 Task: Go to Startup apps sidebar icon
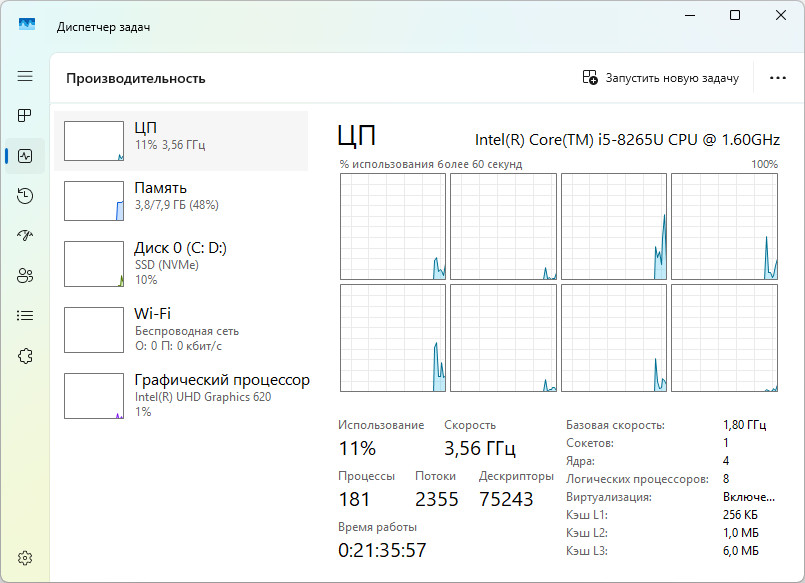coord(25,236)
